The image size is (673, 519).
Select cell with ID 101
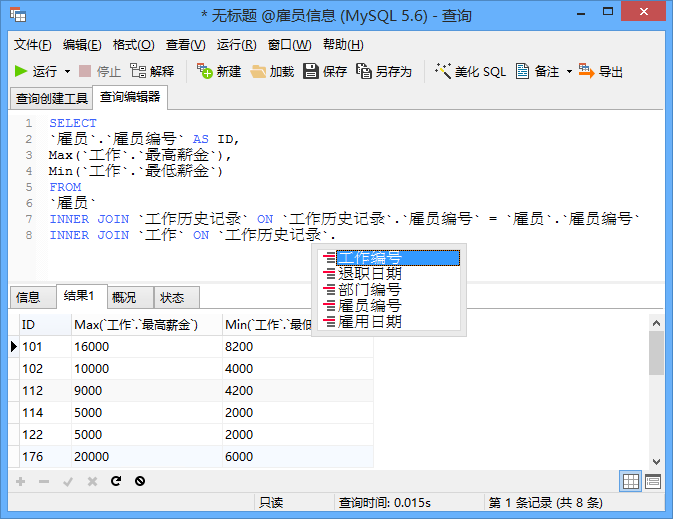pyautogui.click(x=45, y=346)
